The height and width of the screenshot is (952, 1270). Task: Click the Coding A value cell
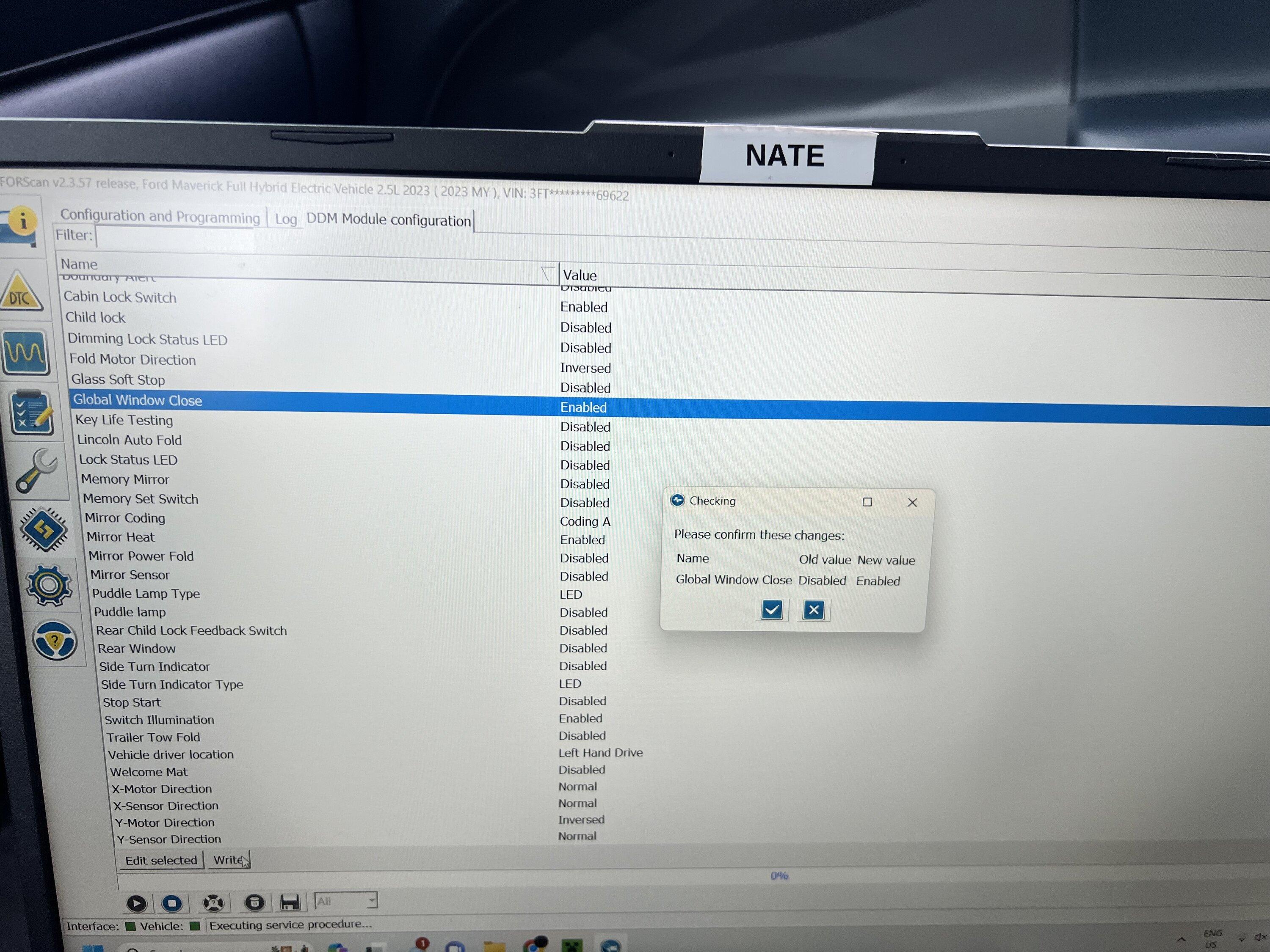[x=585, y=522]
